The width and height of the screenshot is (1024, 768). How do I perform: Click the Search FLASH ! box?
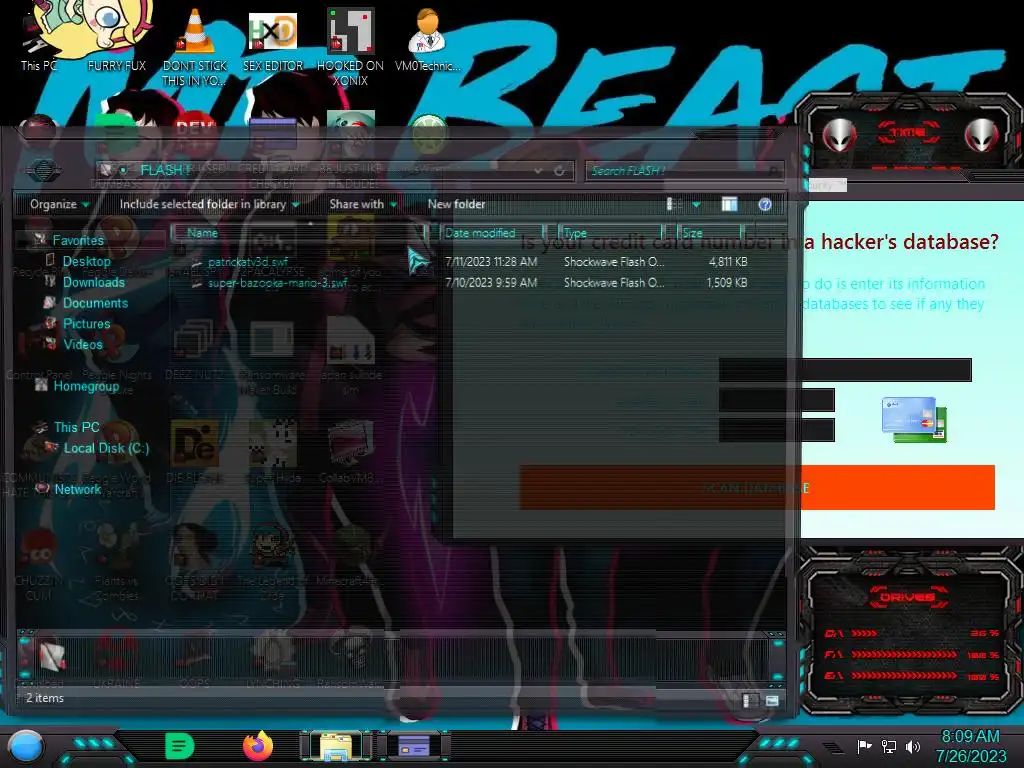tap(684, 171)
